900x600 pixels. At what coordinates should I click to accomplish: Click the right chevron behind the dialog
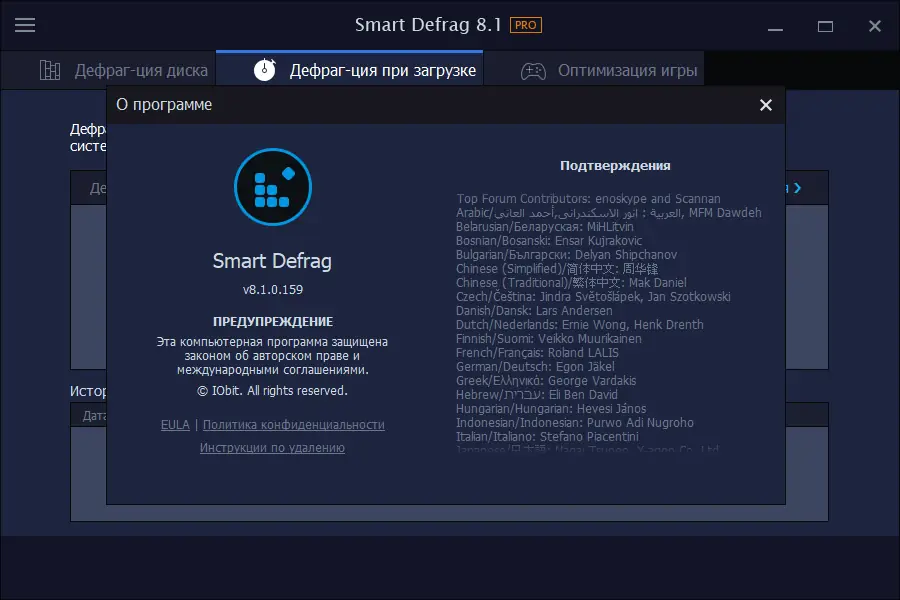click(797, 188)
